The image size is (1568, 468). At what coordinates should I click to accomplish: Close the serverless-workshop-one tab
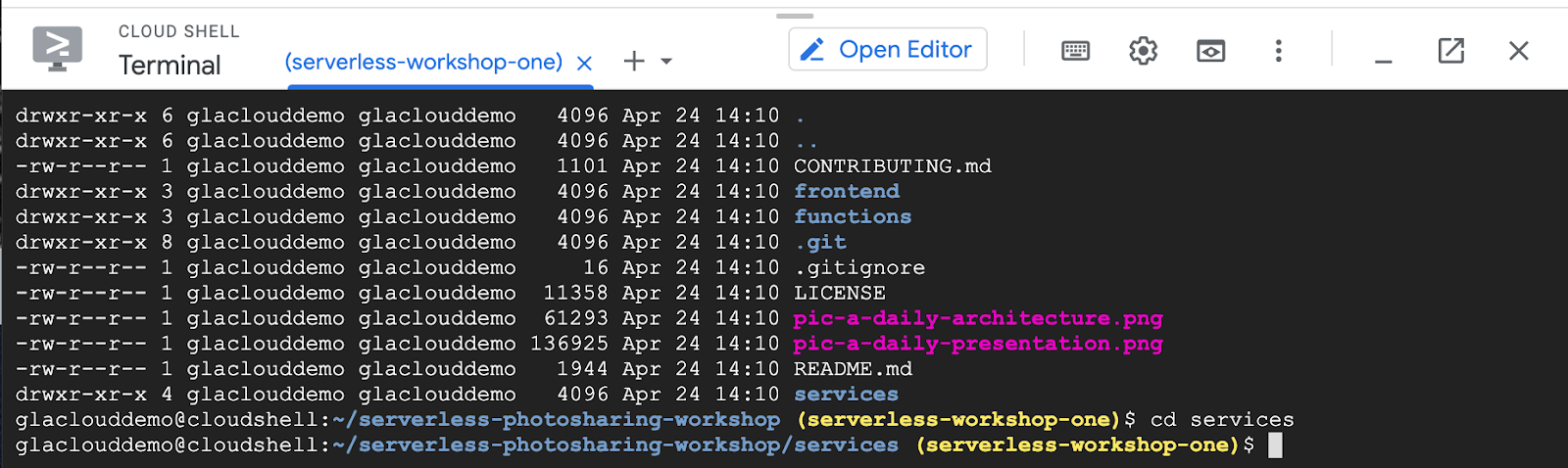[x=584, y=63]
